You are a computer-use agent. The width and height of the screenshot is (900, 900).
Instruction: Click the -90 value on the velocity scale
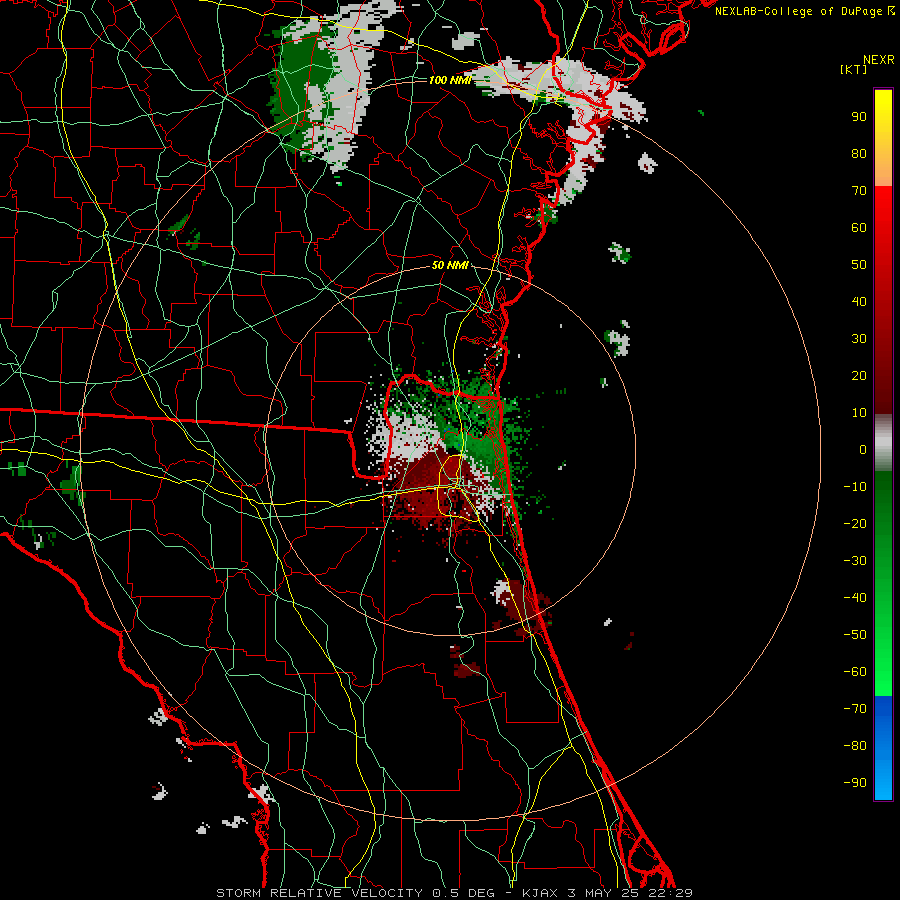[x=855, y=783]
